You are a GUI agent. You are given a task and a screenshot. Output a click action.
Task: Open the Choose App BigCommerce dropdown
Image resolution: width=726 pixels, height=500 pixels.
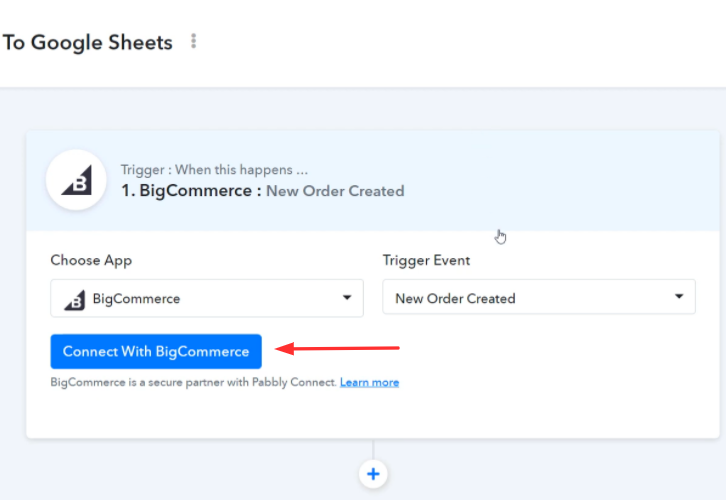tap(207, 299)
